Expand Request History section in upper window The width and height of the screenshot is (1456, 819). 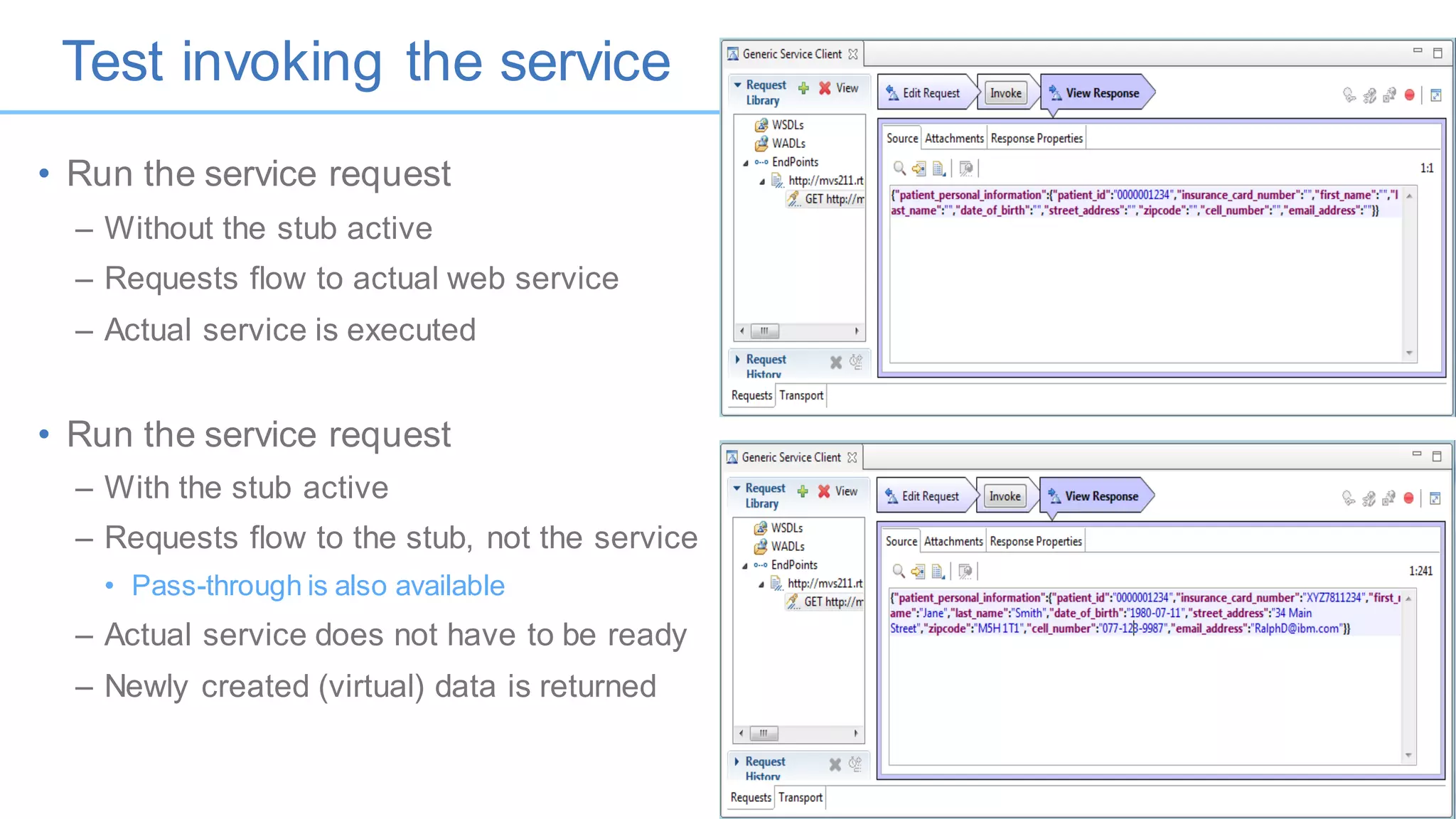[x=738, y=359]
